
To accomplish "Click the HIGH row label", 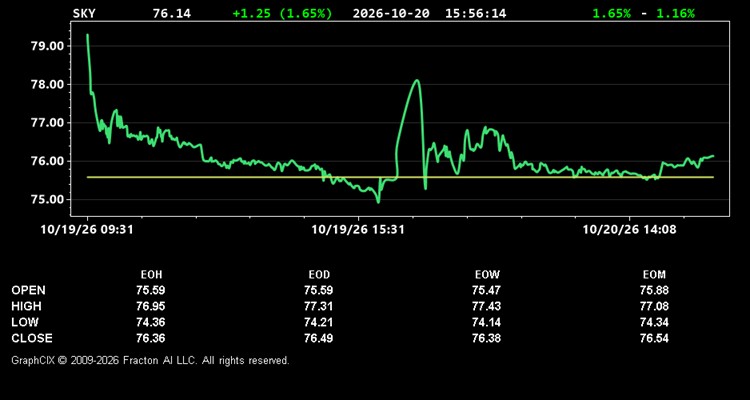I will click(26, 306).
